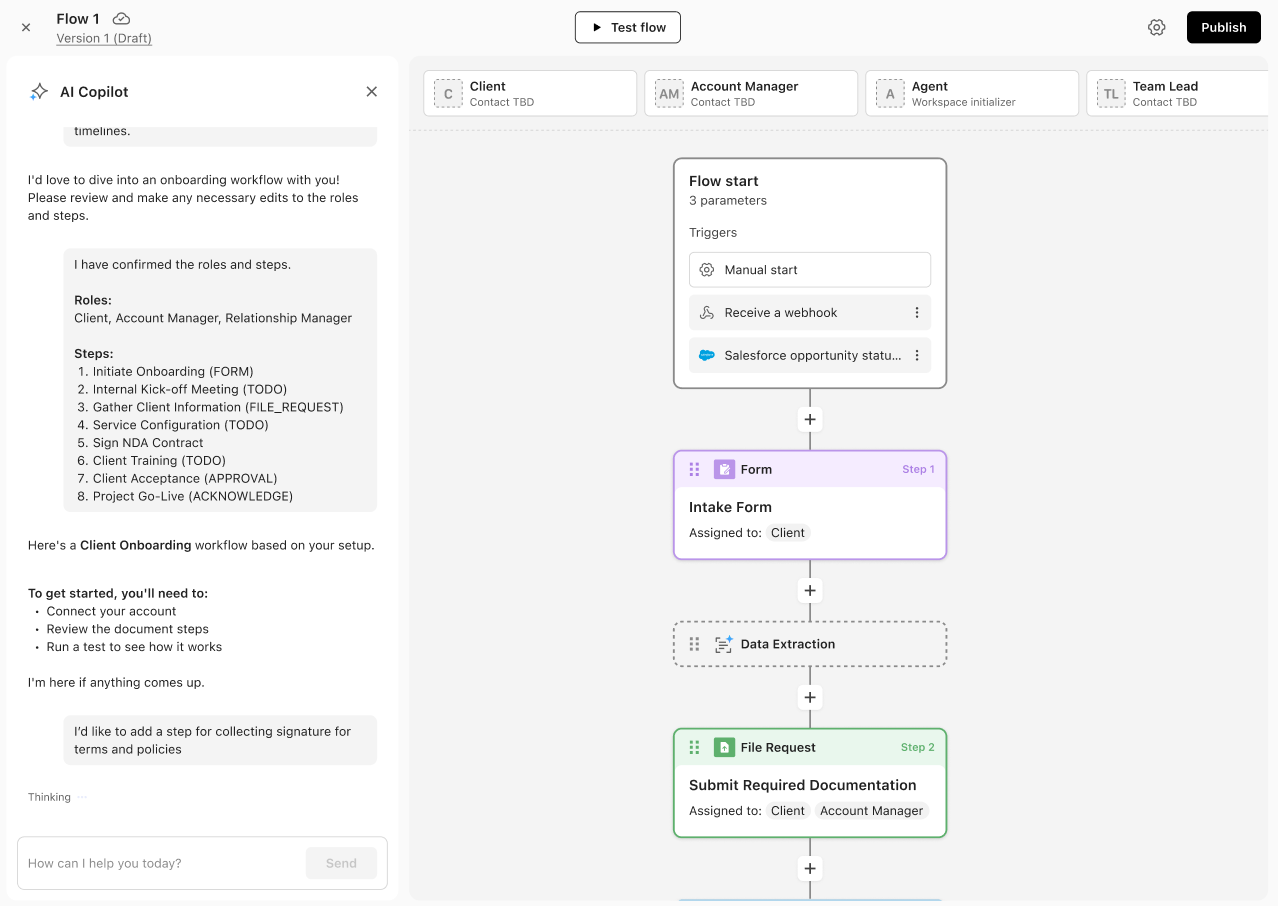Open the Flow start card title
This screenshot has width=1278, height=906.
tap(724, 181)
